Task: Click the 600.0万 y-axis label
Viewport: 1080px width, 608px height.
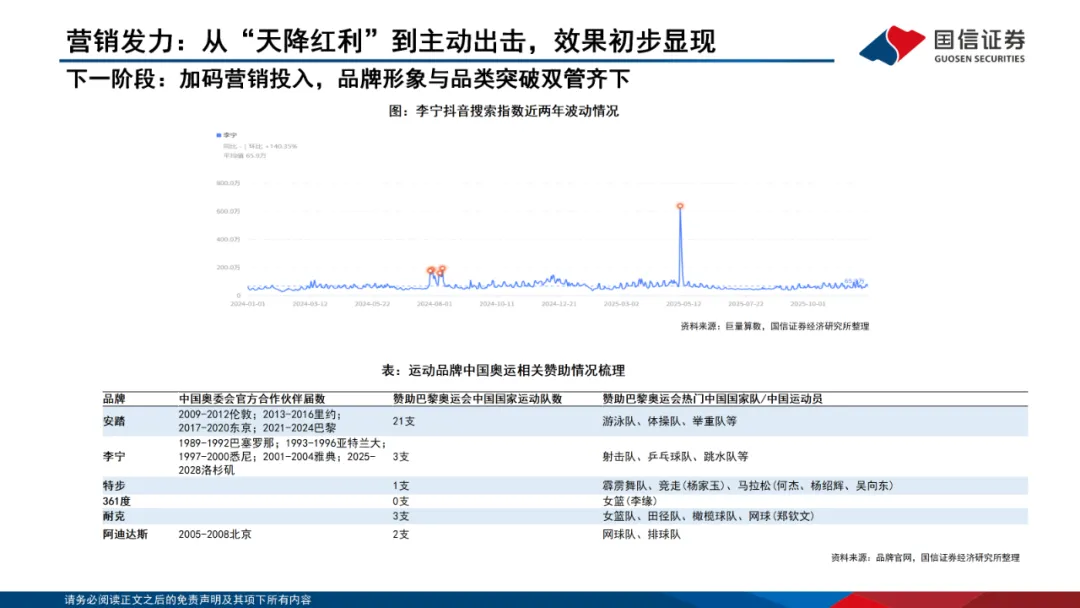Action: coord(228,211)
